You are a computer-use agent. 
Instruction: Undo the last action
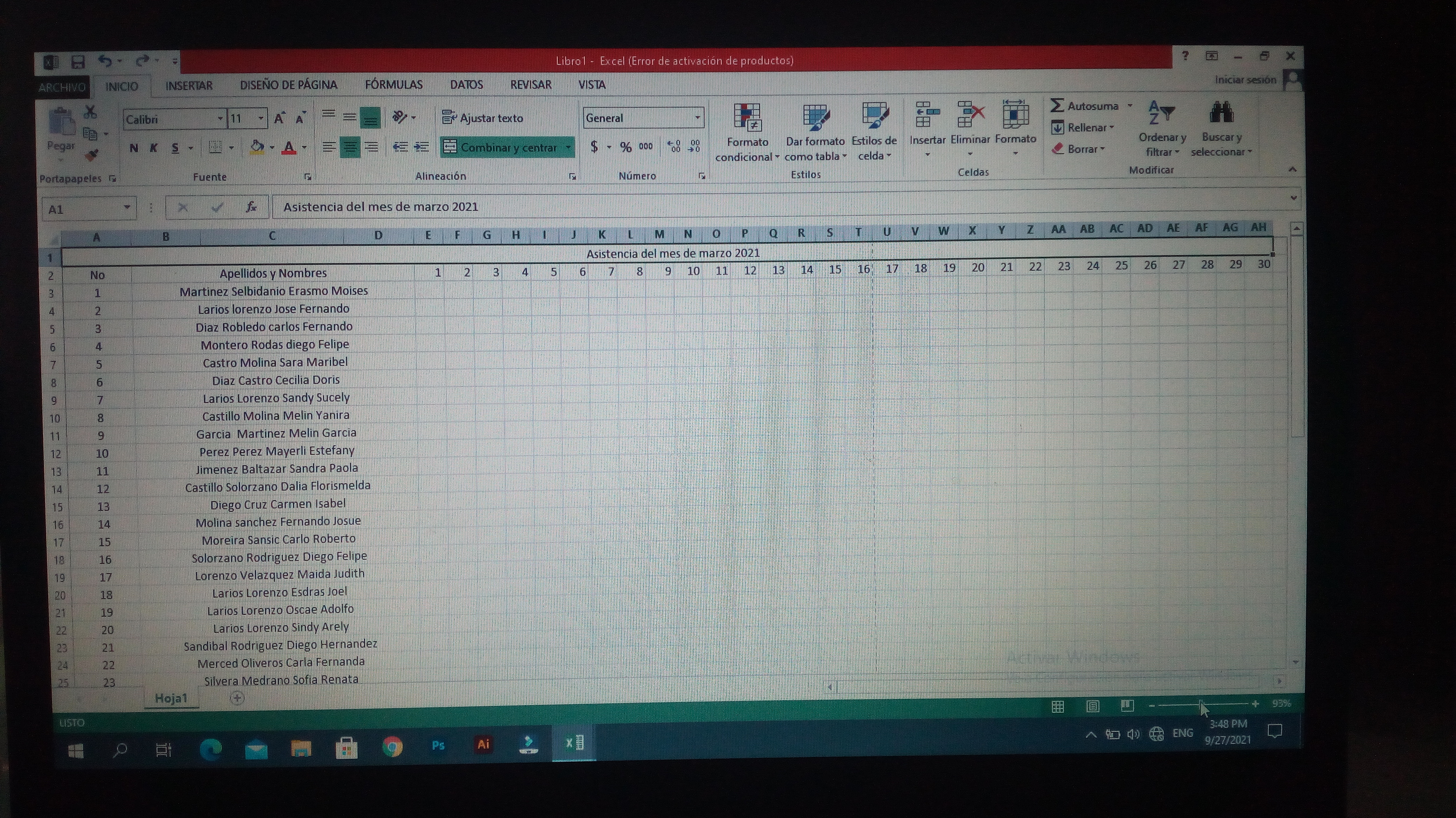(105, 61)
